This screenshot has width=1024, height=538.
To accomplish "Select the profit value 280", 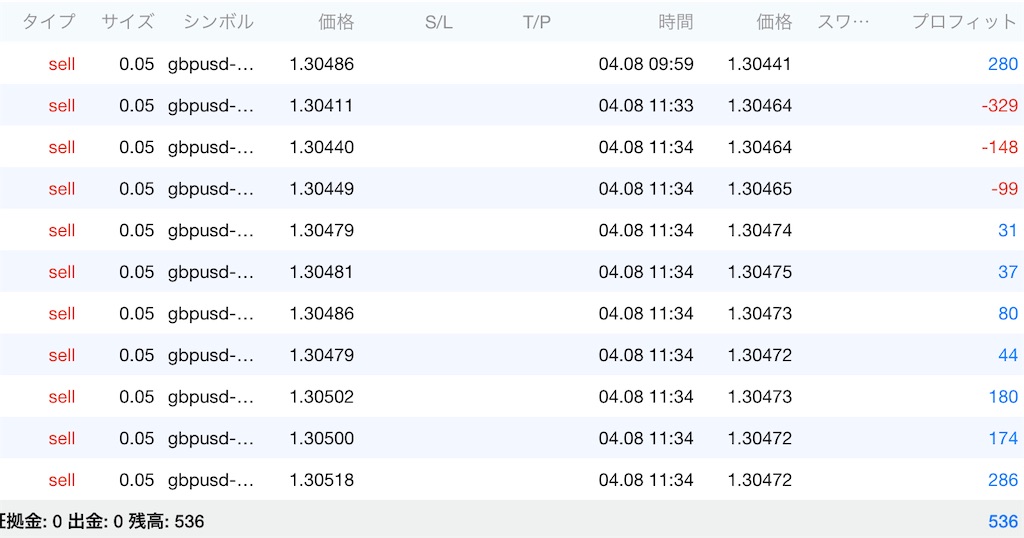I will tap(1002, 64).
